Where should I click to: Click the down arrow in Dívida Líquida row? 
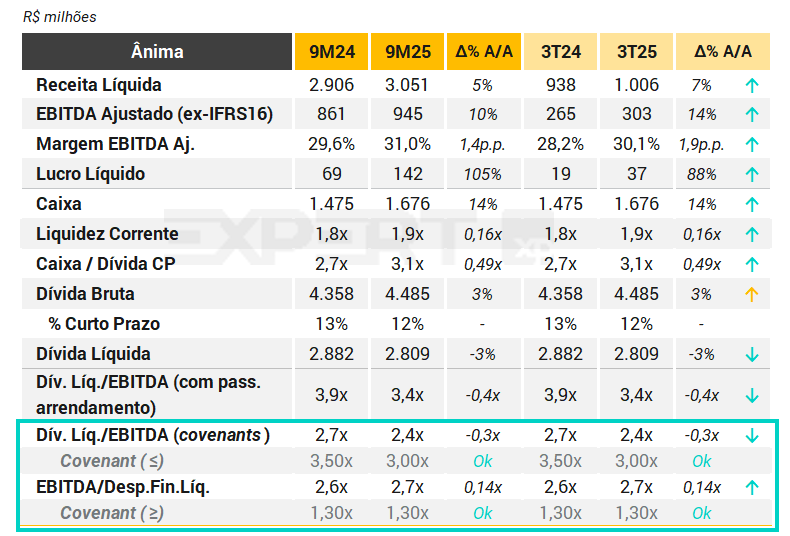[x=752, y=354]
